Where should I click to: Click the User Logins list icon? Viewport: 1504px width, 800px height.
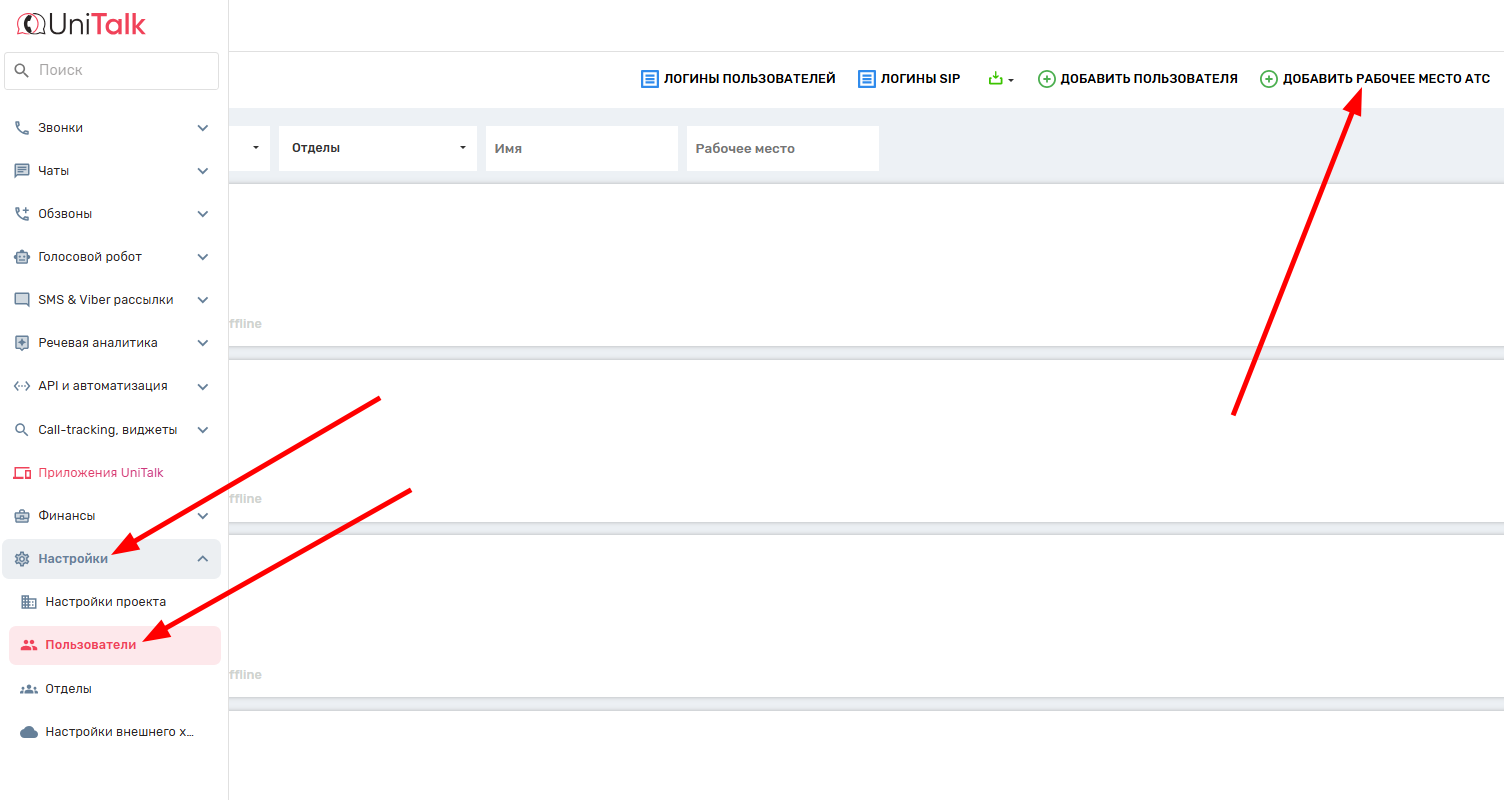pyautogui.click(x=650, y=78)
